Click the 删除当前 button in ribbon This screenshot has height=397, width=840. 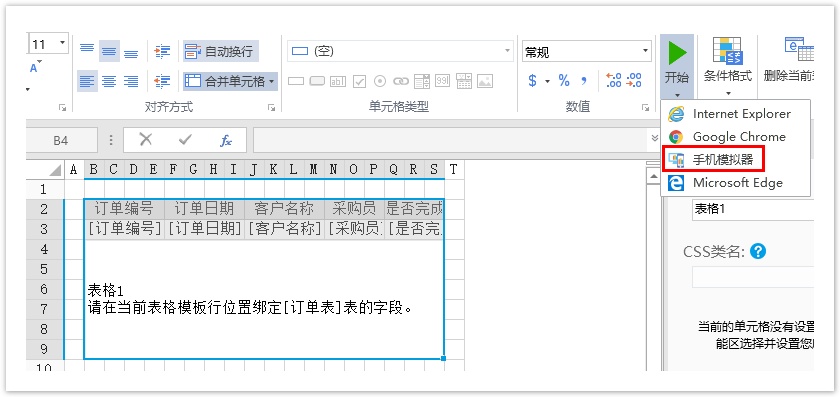[x=788, y=60]
